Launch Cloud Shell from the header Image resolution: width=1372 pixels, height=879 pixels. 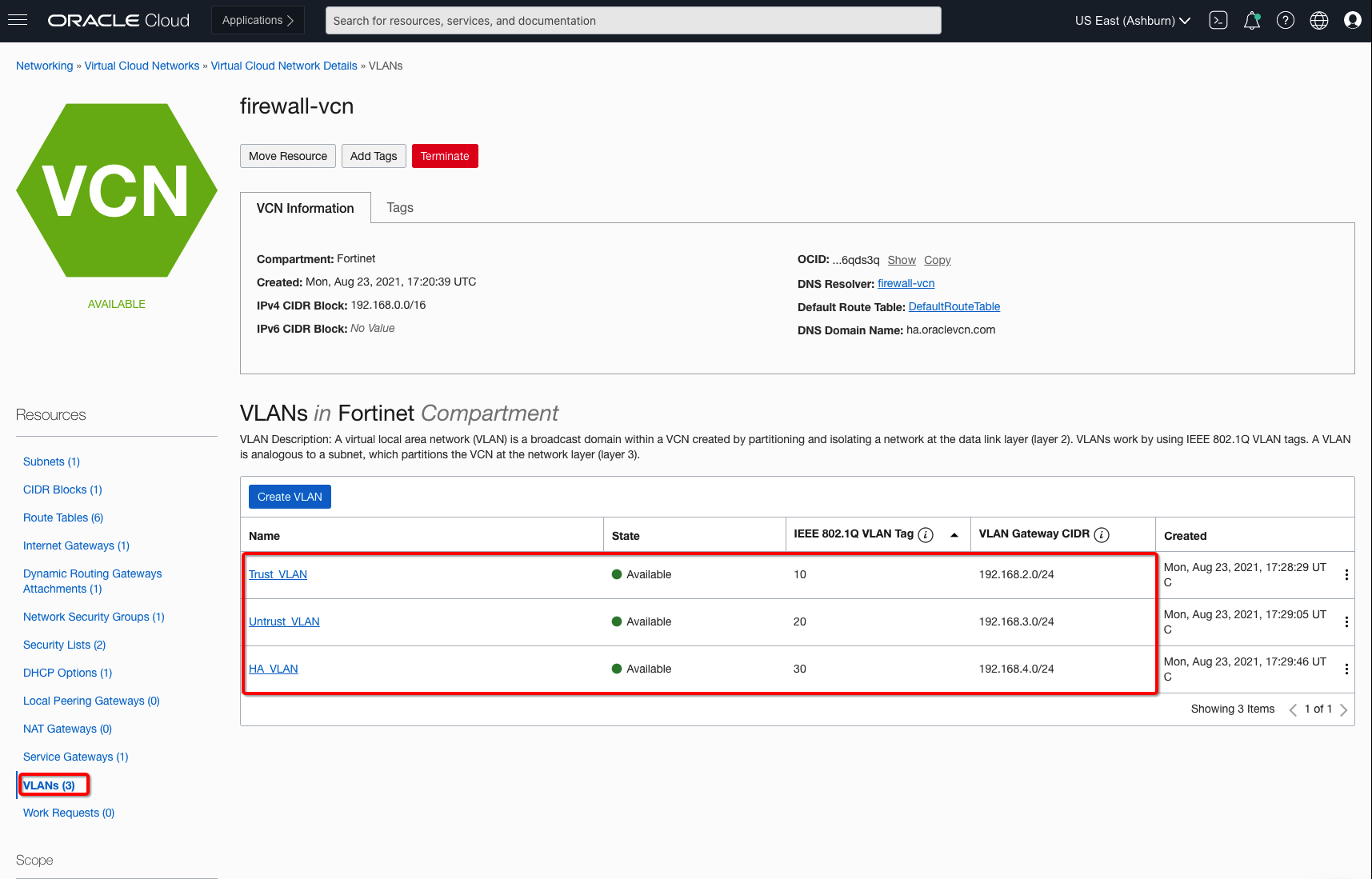tap(1218, 21)
